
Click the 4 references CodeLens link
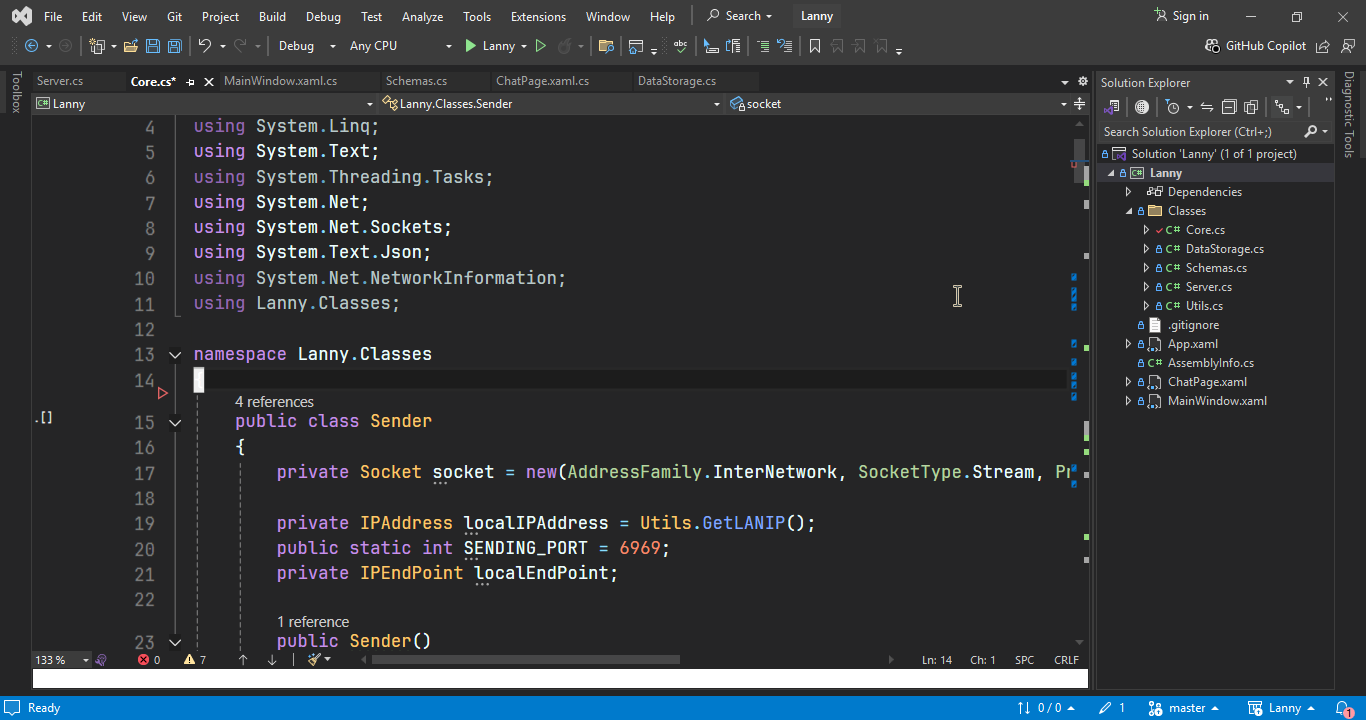274,402
